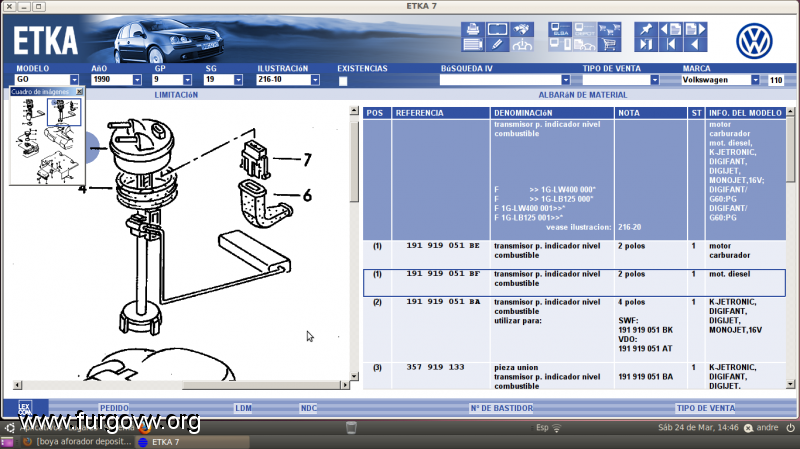Viewport: 800px width, 449px height.
Task: Close the Cuadro de imágenes panel
Action: 79,92
